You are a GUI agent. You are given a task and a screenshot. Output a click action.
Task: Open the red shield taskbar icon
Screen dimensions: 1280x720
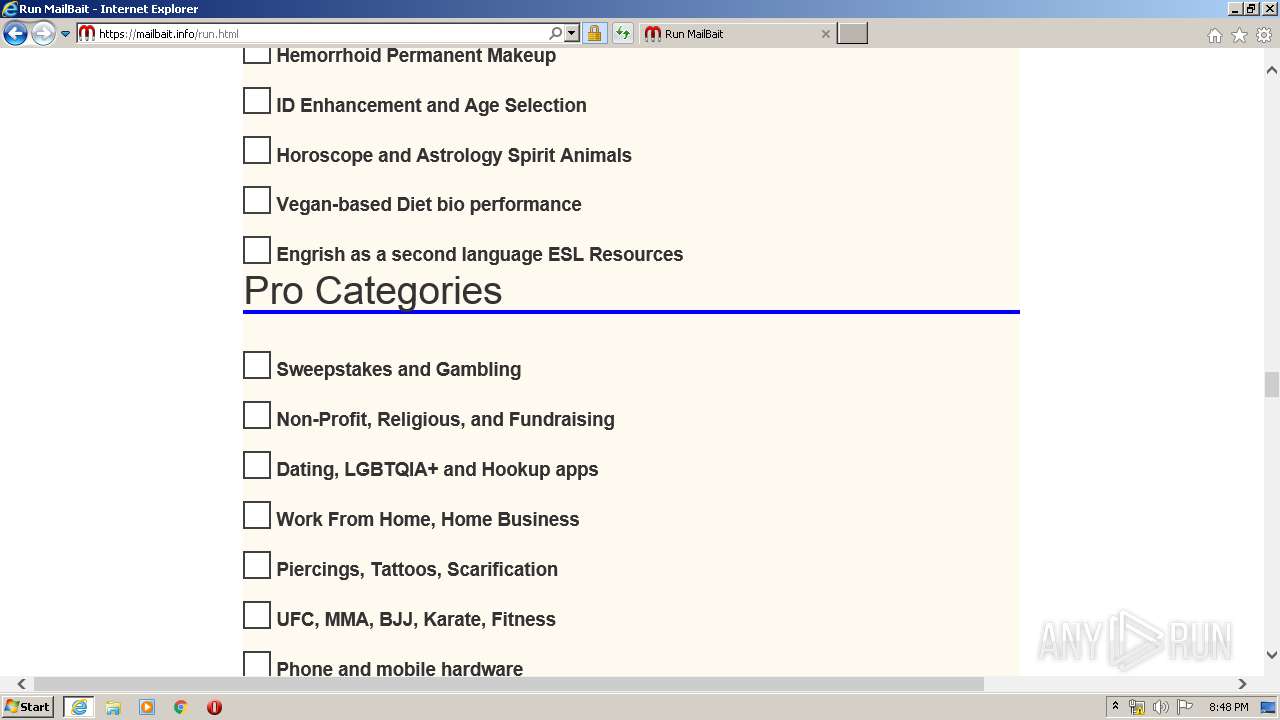tap(214, 707)
